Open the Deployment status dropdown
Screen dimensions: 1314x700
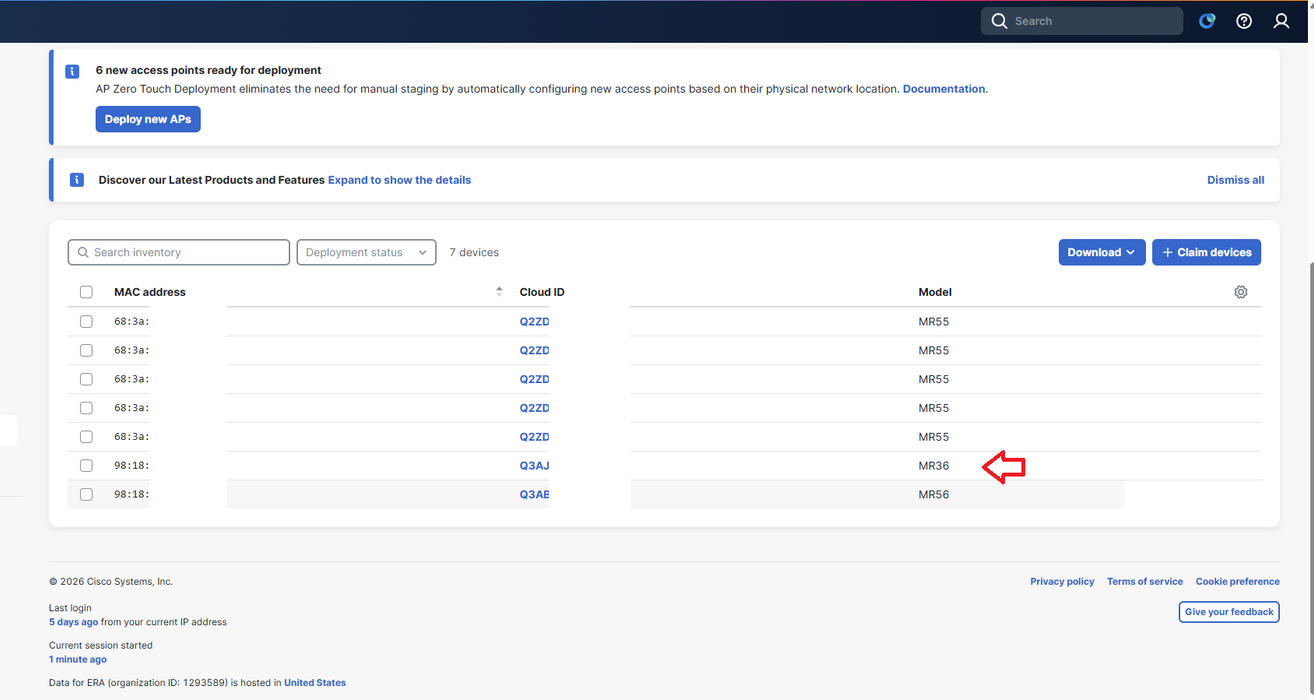367,252
